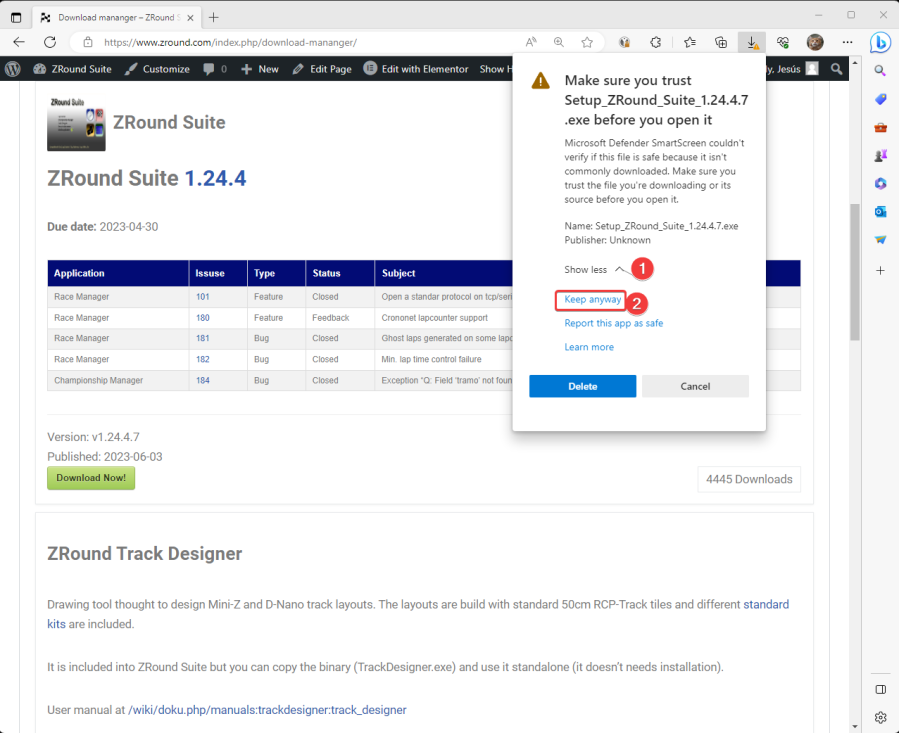Open the trackdesigner user manual wiki link
This screenshot has height=733, width=899.
[267, 710]
